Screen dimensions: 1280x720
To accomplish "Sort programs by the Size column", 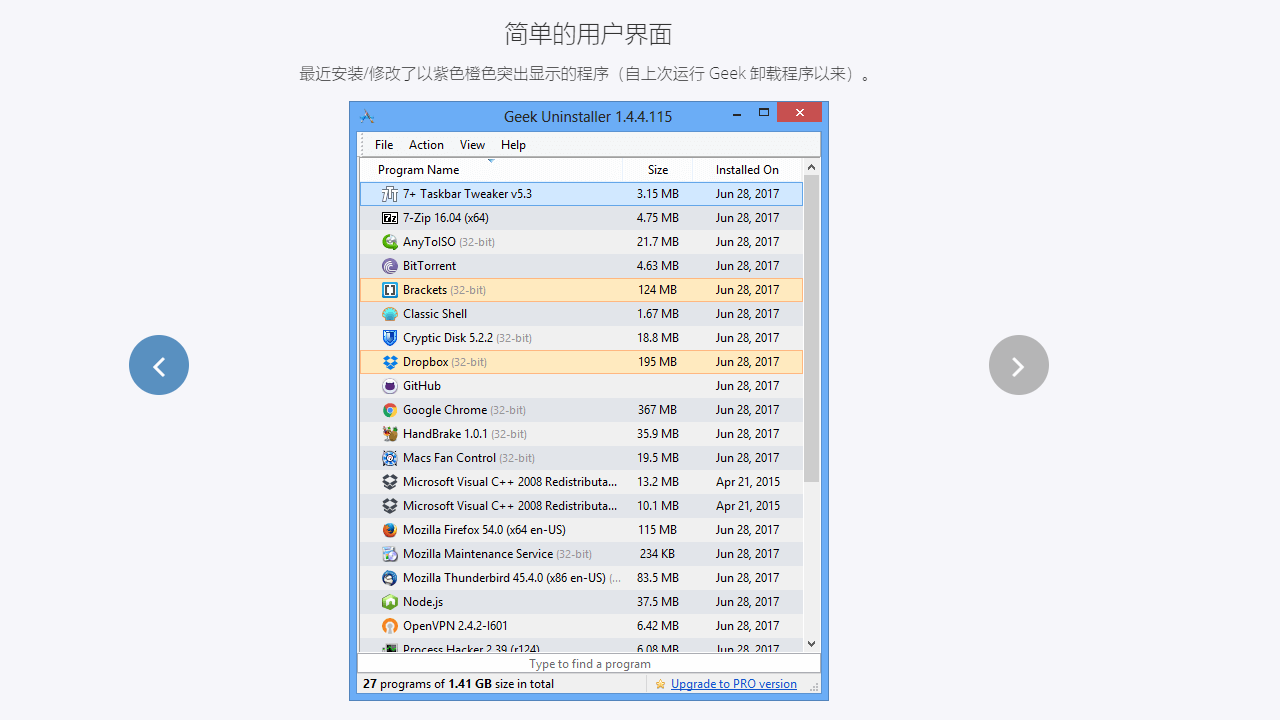I will pos(658,169).
